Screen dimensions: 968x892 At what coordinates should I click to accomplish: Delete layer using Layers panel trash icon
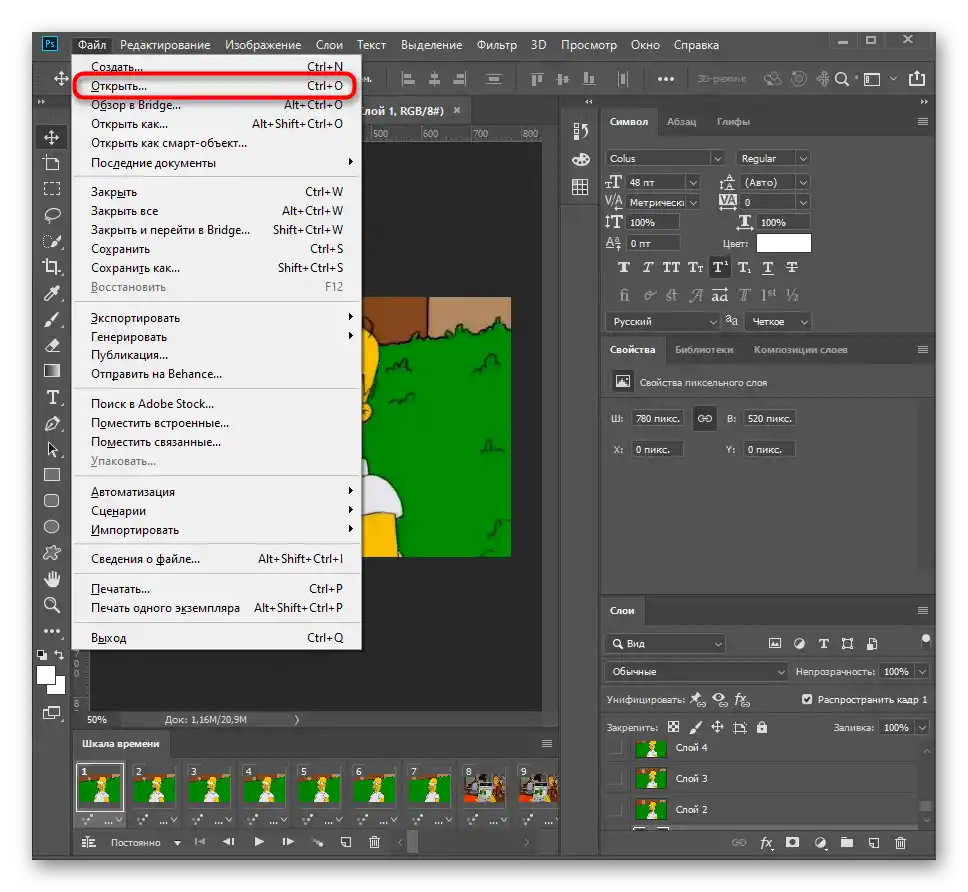pos(898,843)
